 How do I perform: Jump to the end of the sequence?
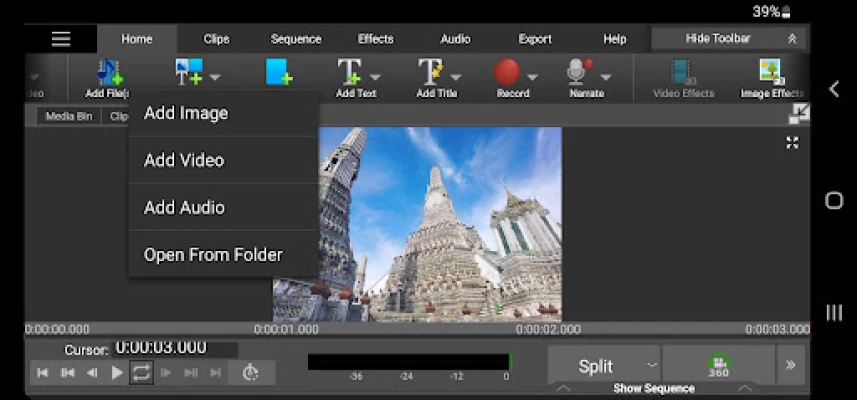click(216, 373)
